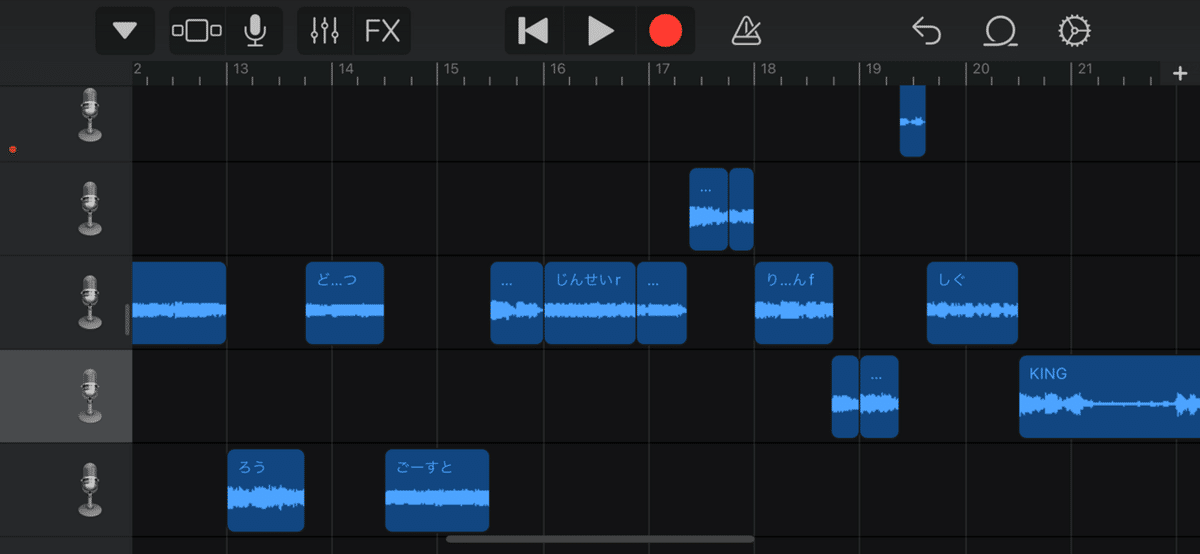
Task: Tap bar 17 on the ruler
Action: point(662,69)
